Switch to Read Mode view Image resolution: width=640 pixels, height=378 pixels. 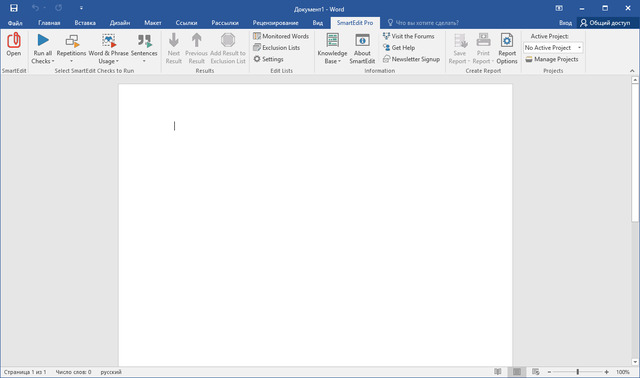[498, 372]
